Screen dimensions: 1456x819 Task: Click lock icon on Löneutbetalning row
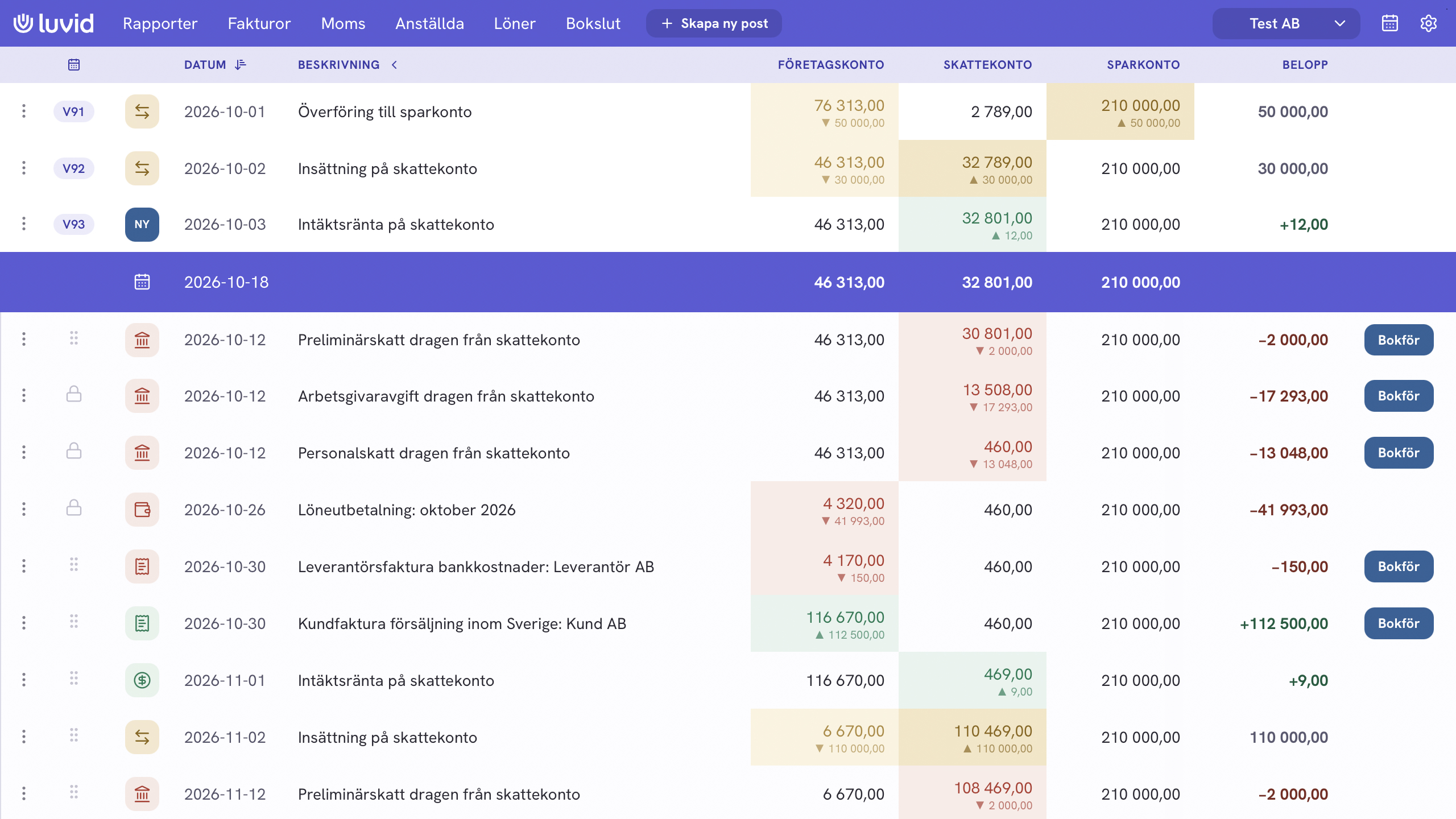(x=74, y=508)
